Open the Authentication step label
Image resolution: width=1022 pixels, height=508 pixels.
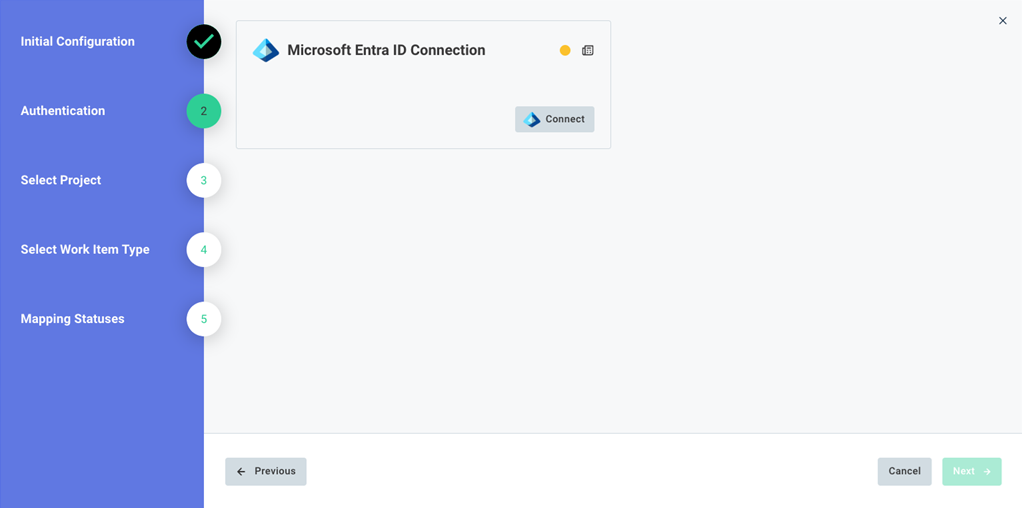pyautogui.click(x=63, y=111)
